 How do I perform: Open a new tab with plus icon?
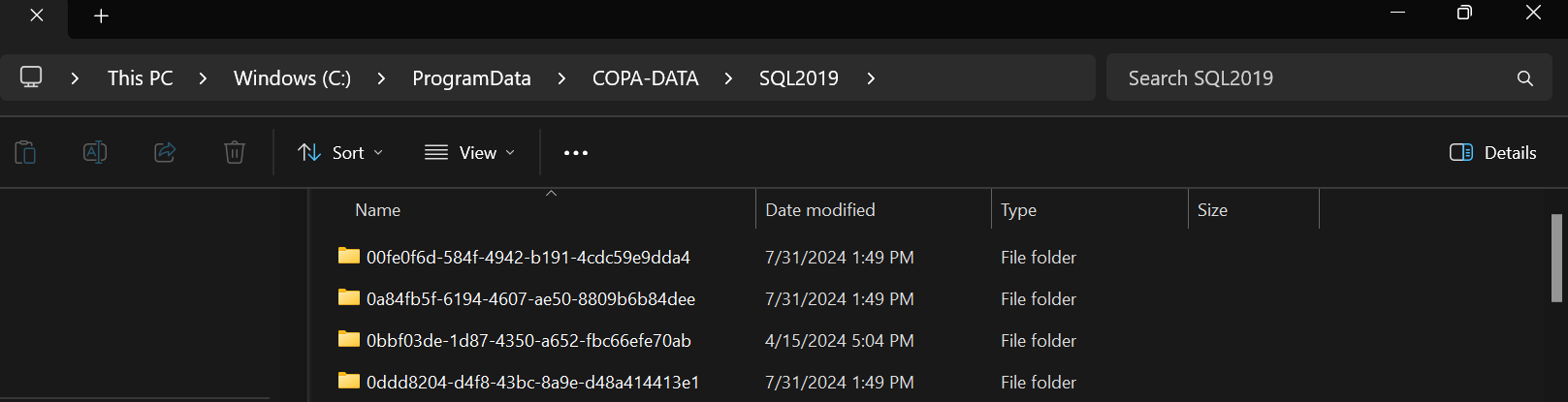tap(101, 15)
